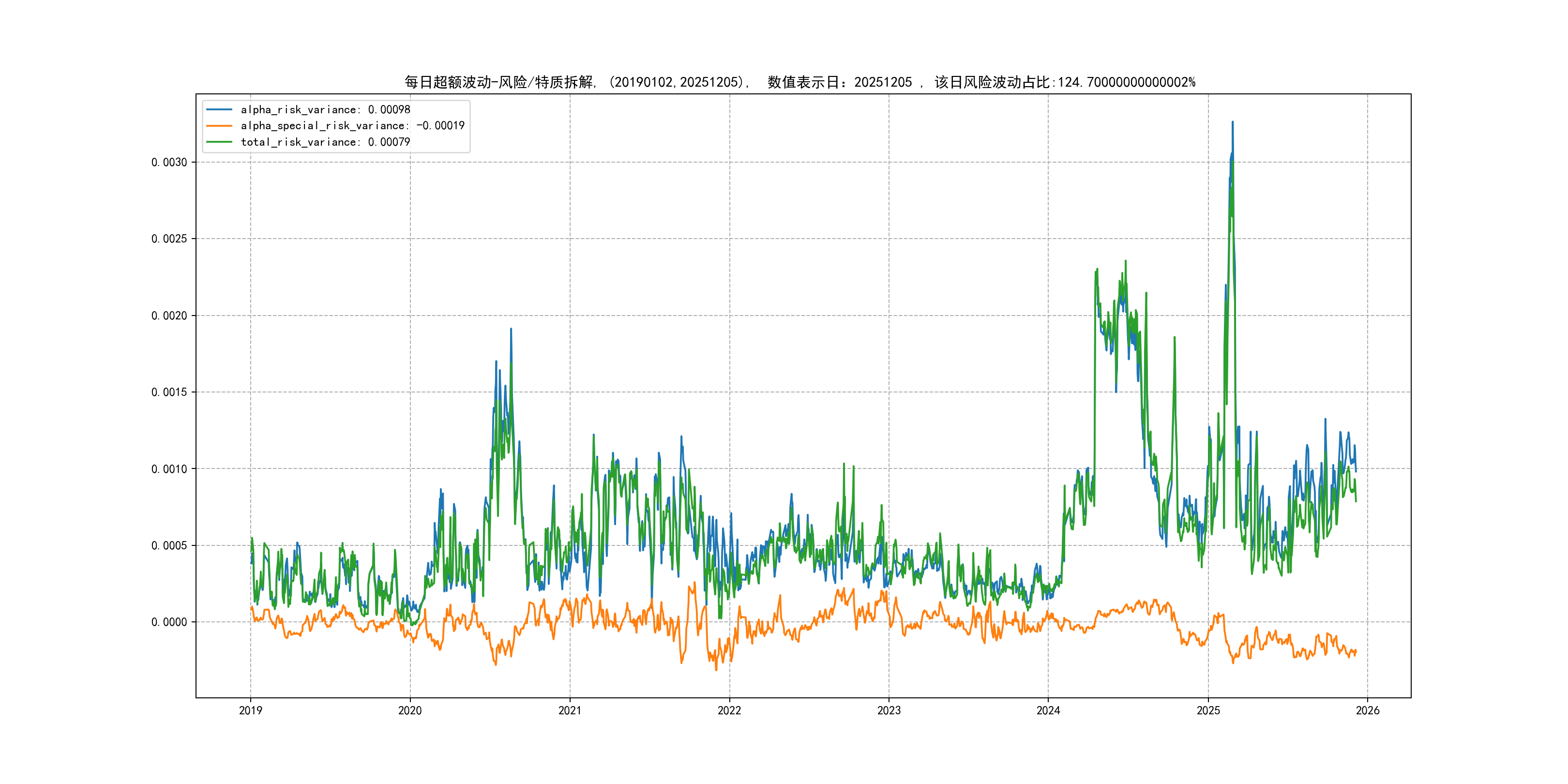The width and height of the screenshot is (1568, 784).
Task: Click the 2026 x-axis tick label
Action: 1368,710
